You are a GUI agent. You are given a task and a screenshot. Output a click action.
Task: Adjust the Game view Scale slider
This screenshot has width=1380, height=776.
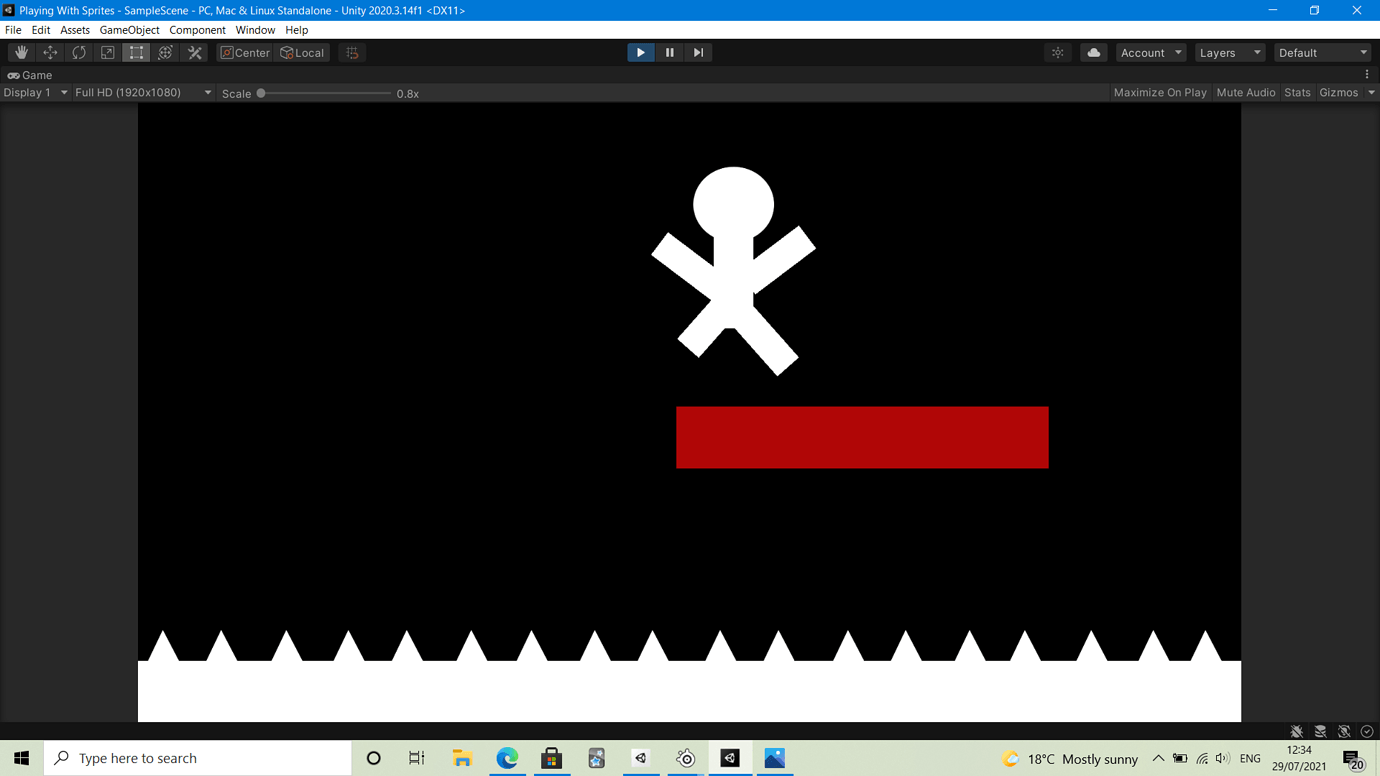pyautogui.click(x=261, y=92)
